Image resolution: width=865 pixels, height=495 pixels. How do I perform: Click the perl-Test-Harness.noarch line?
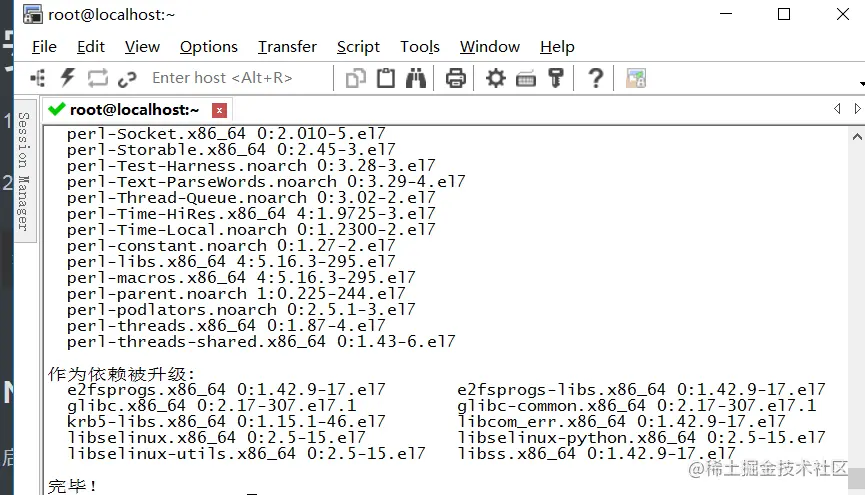click(x=251, y=166)
